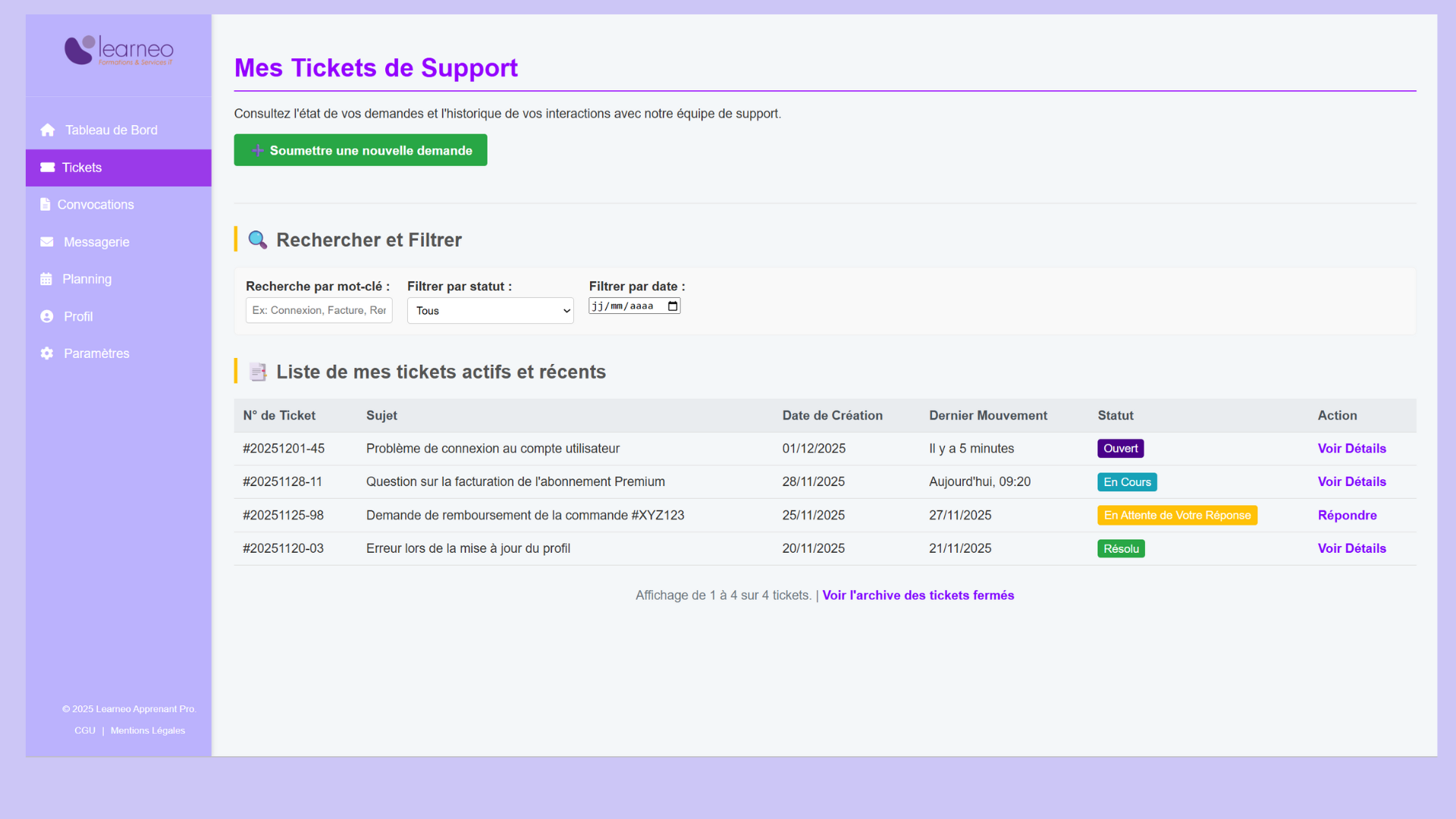Click Soumettre une nouvelle demande button

(360, 150)
